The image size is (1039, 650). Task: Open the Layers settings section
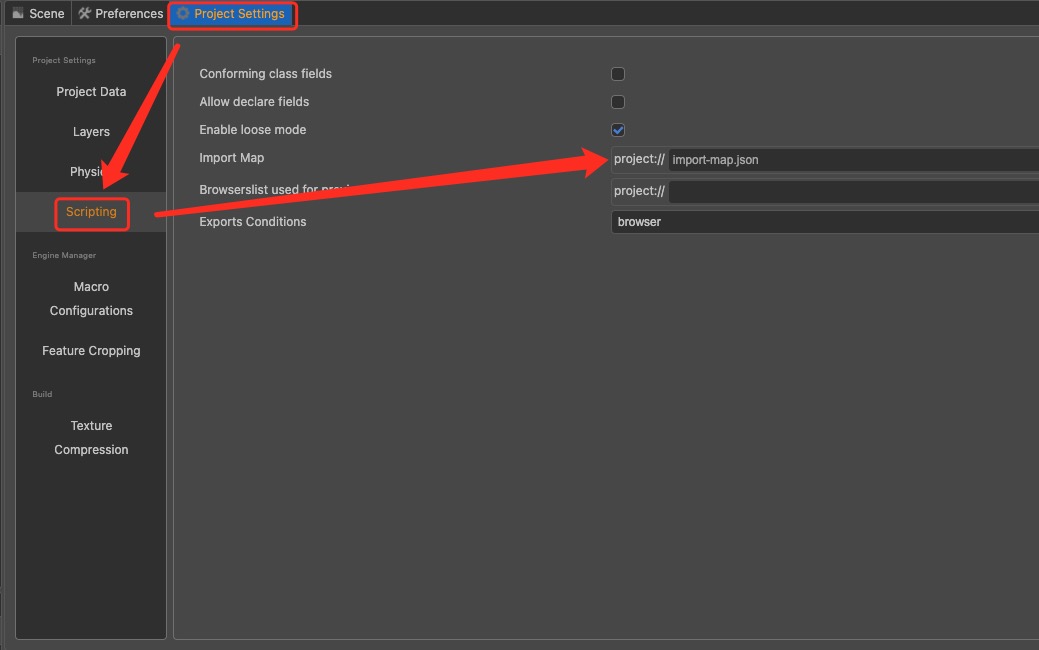click(x=91, y=132)
